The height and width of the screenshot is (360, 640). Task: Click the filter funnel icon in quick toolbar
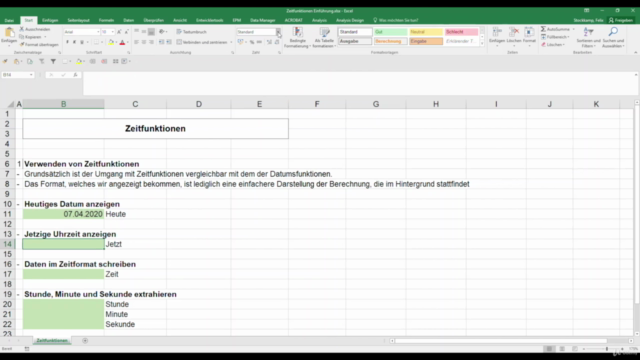pos(53,61)
